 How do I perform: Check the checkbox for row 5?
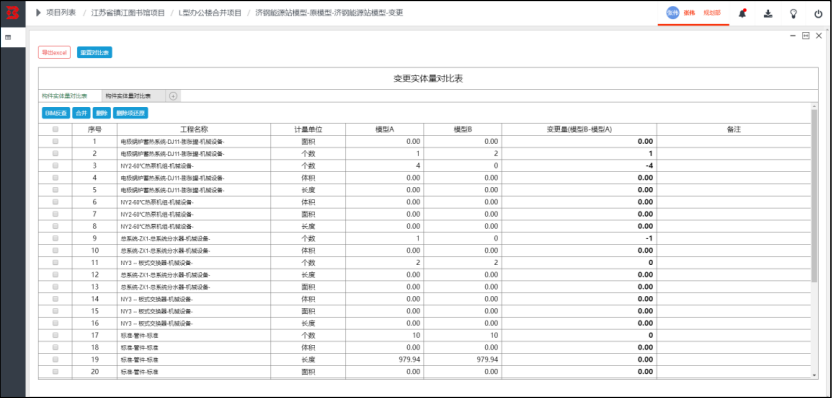pos(55,189)
